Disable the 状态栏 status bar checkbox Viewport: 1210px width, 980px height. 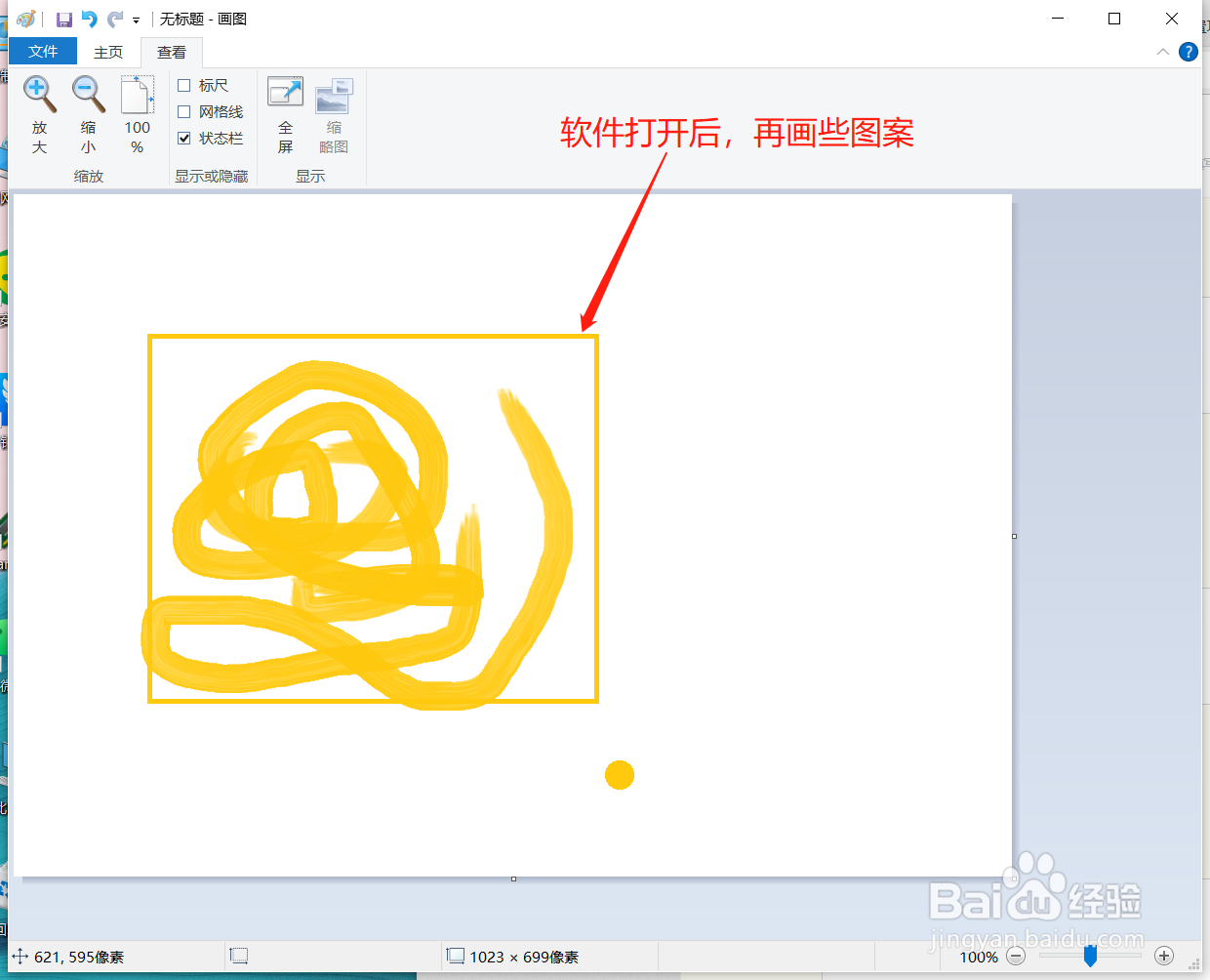pyautogui.click(x=184, y=138)
